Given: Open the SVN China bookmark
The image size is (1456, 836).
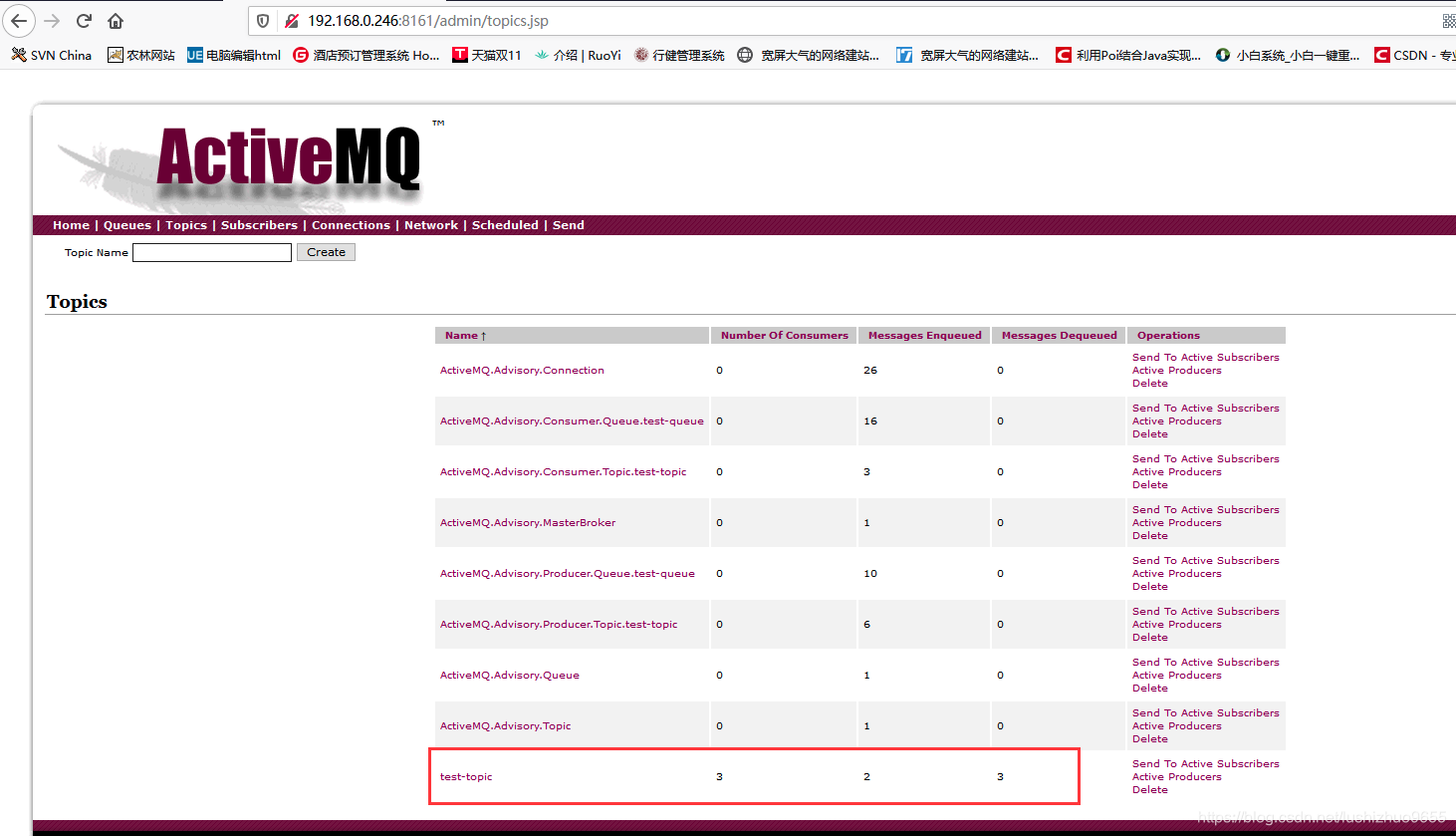Looking at the screenshot, I should tap(51, 55).
